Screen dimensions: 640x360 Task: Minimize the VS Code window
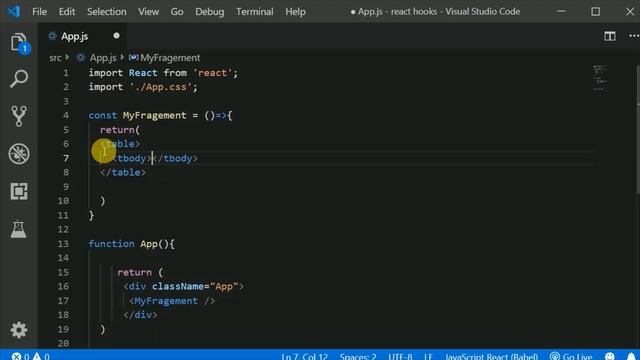(x=561, y=11)
